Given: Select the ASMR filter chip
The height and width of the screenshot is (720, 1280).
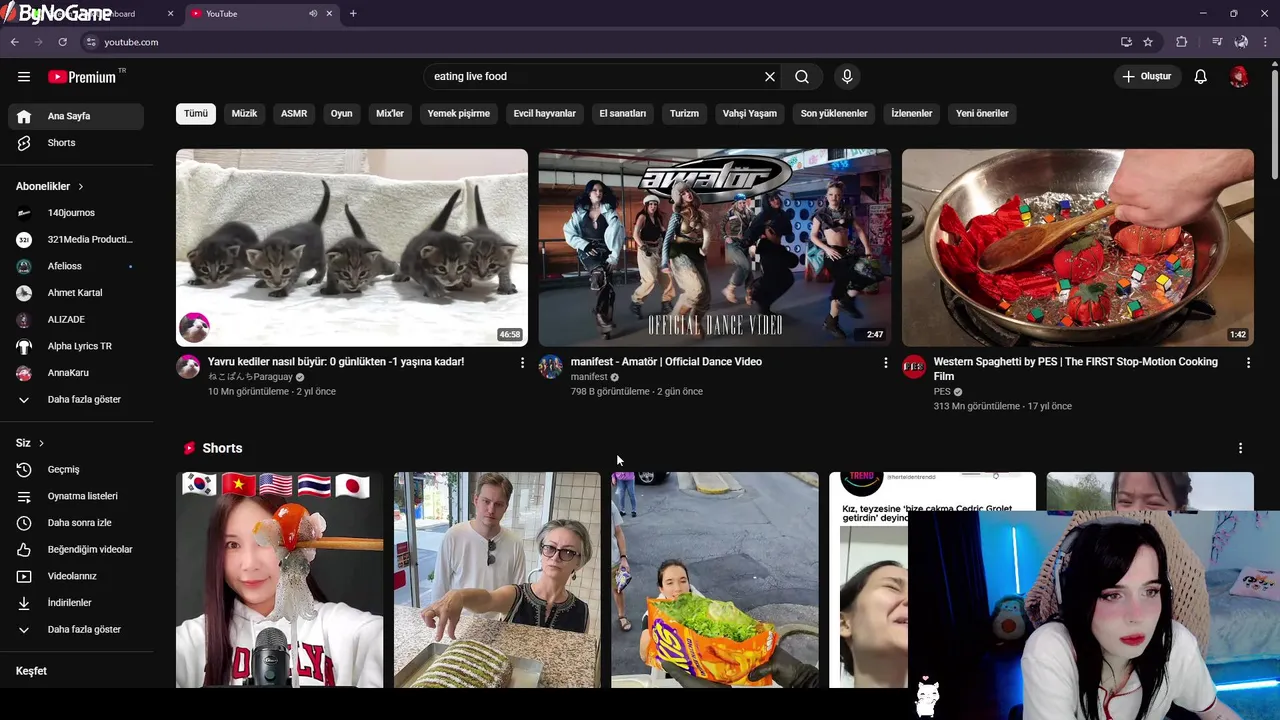Looking at the screenshot, I should 294,114.
